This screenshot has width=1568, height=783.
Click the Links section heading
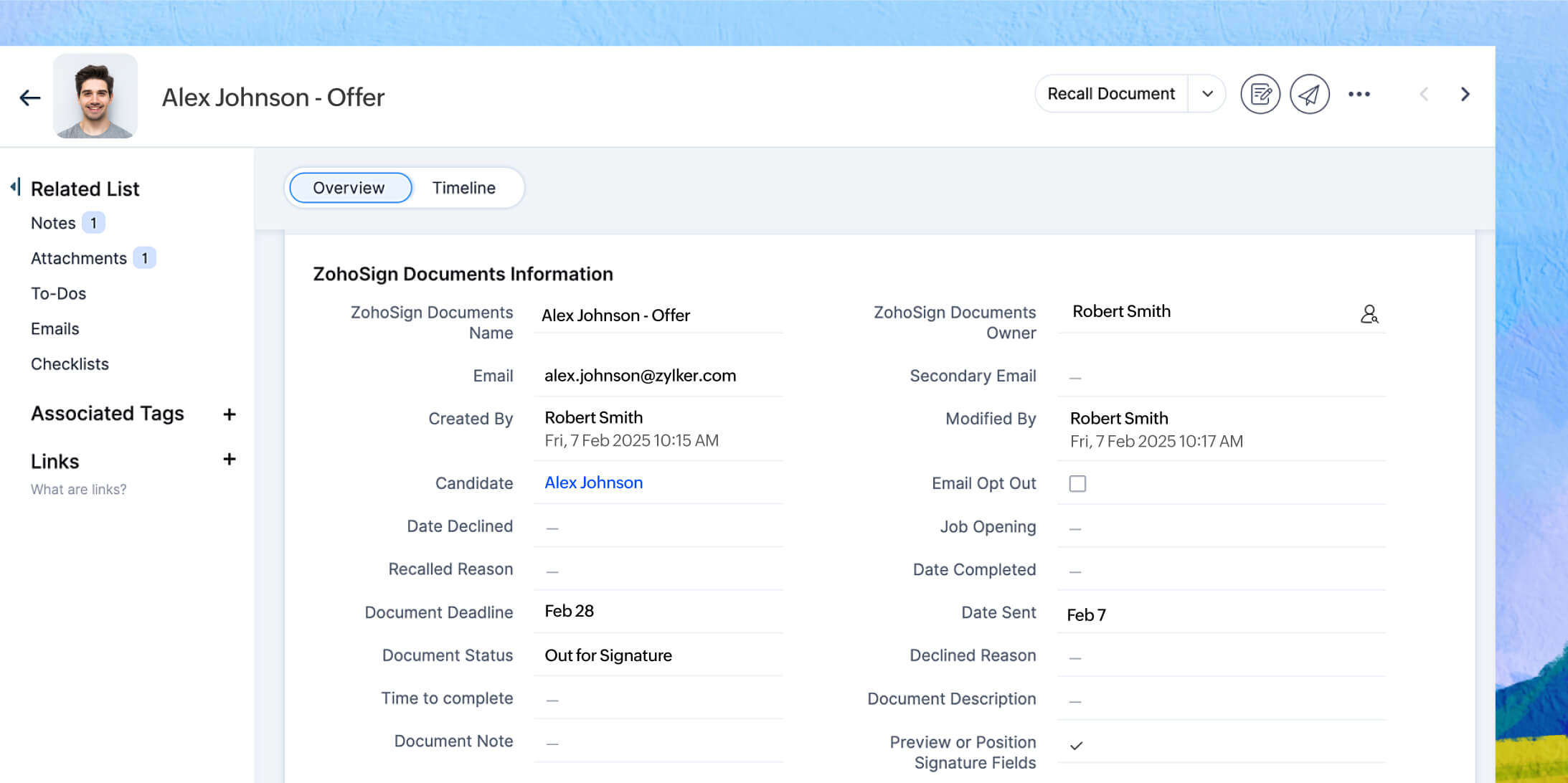[x=55, y=461]
